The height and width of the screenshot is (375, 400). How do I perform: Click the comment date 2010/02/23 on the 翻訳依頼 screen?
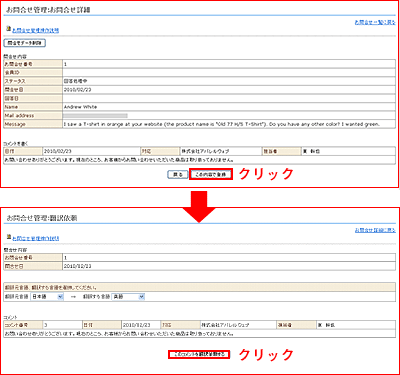[137, 325]
